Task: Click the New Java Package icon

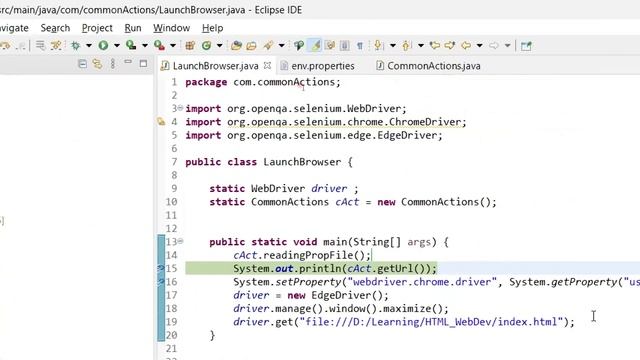Action: click(x=190, y=45)
